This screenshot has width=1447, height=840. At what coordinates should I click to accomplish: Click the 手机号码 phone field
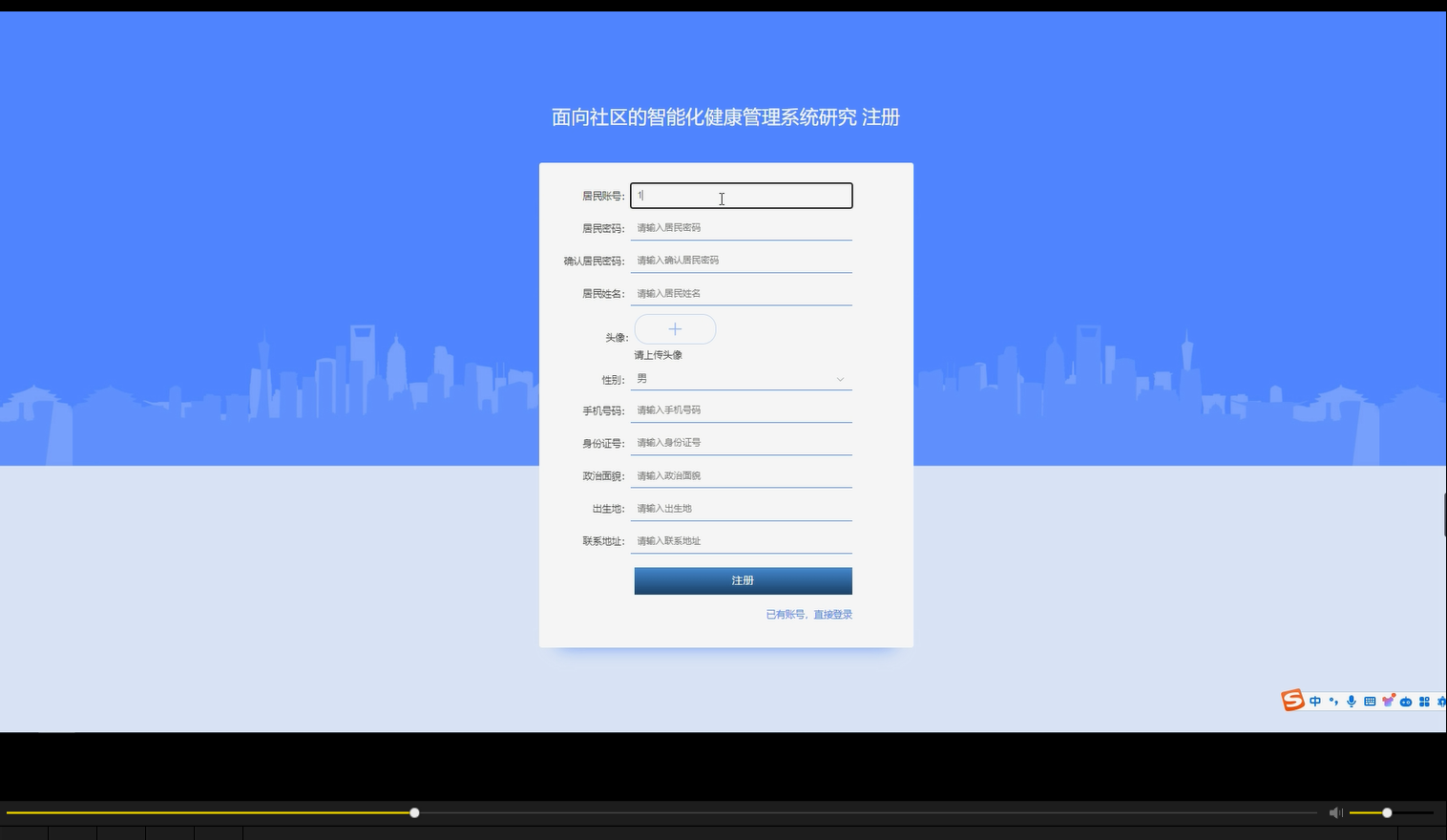(741, 410)
